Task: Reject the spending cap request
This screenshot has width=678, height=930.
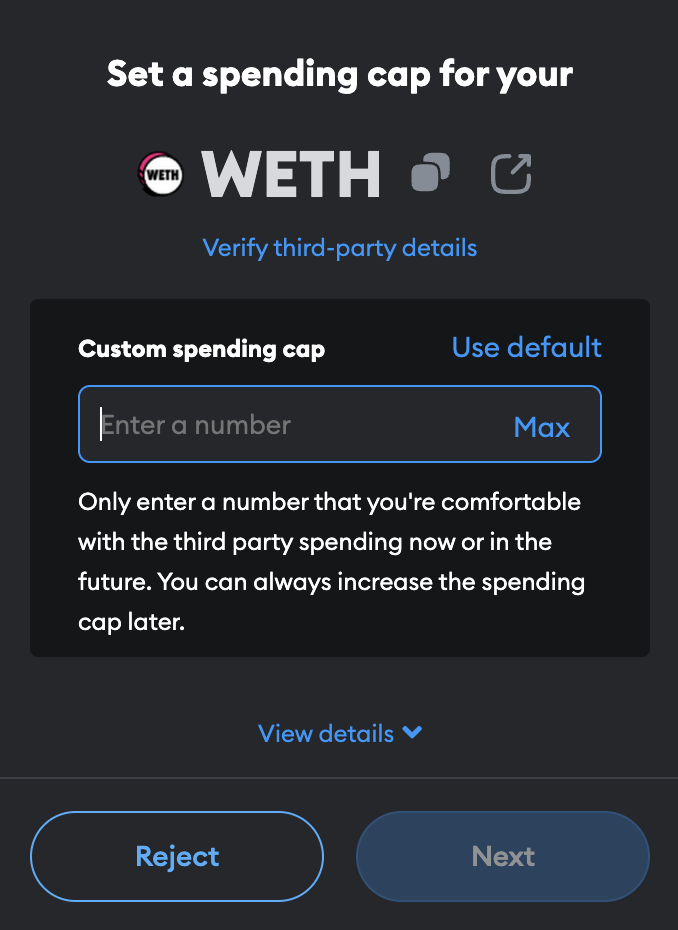Action: (x=176, y=856)
